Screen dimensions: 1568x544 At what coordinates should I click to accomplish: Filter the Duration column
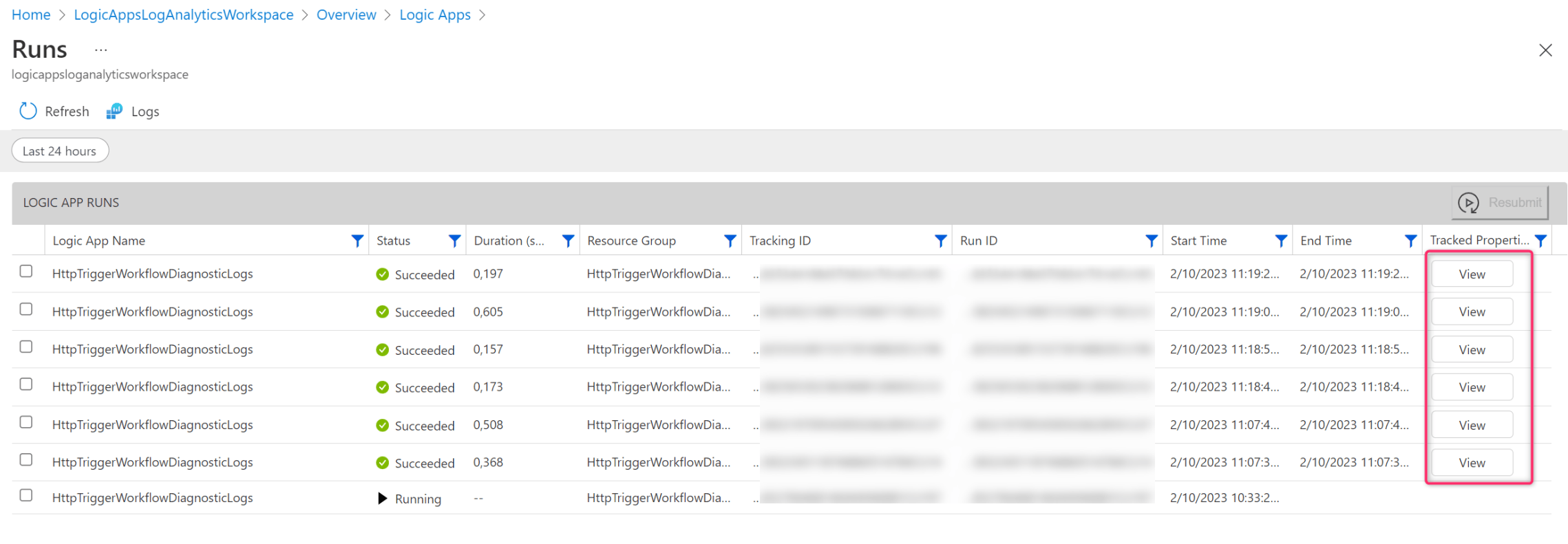(x=568, y=241)
